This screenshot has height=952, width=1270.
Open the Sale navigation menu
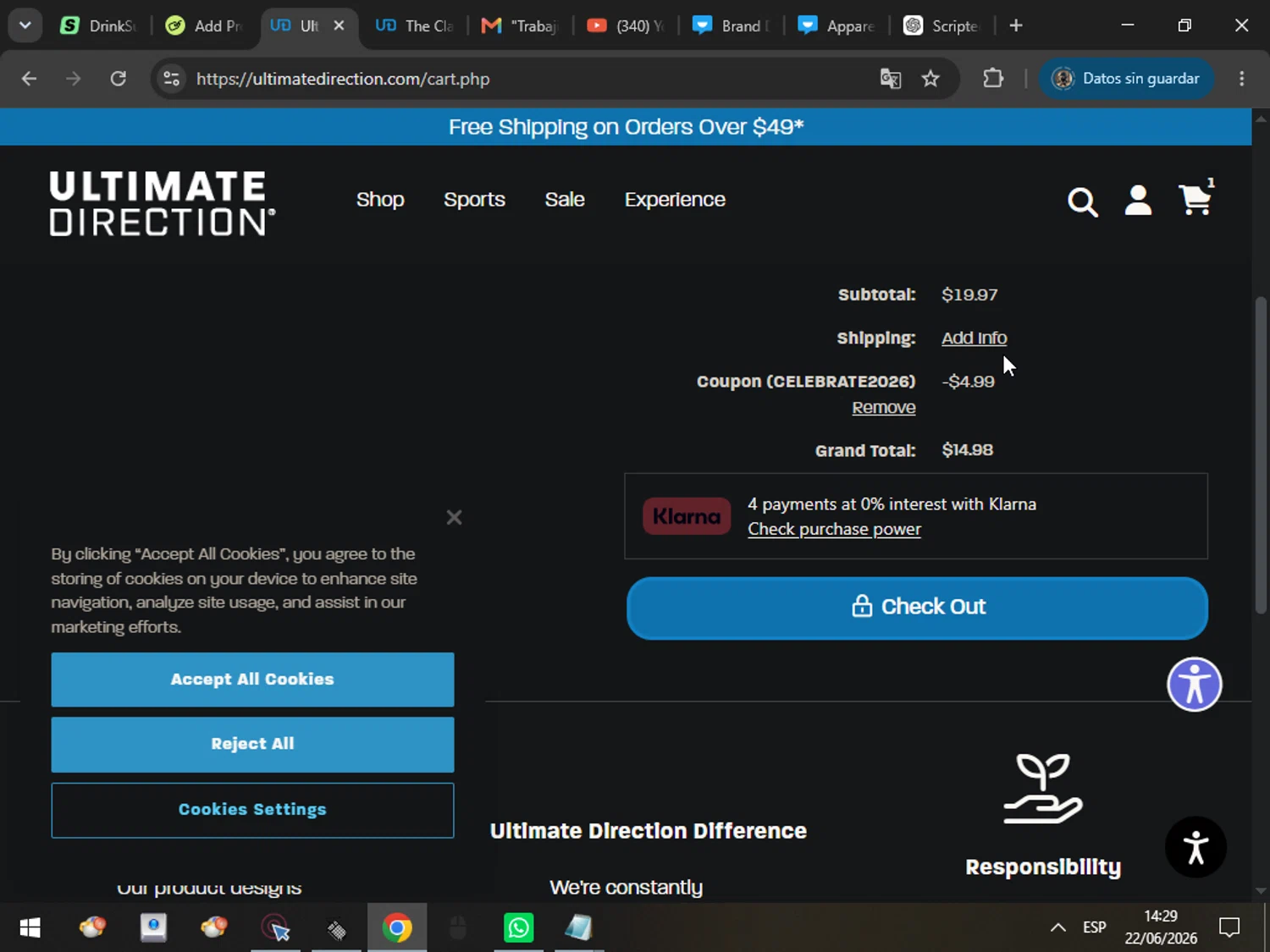pyautogui.click(x=565, y=200)
